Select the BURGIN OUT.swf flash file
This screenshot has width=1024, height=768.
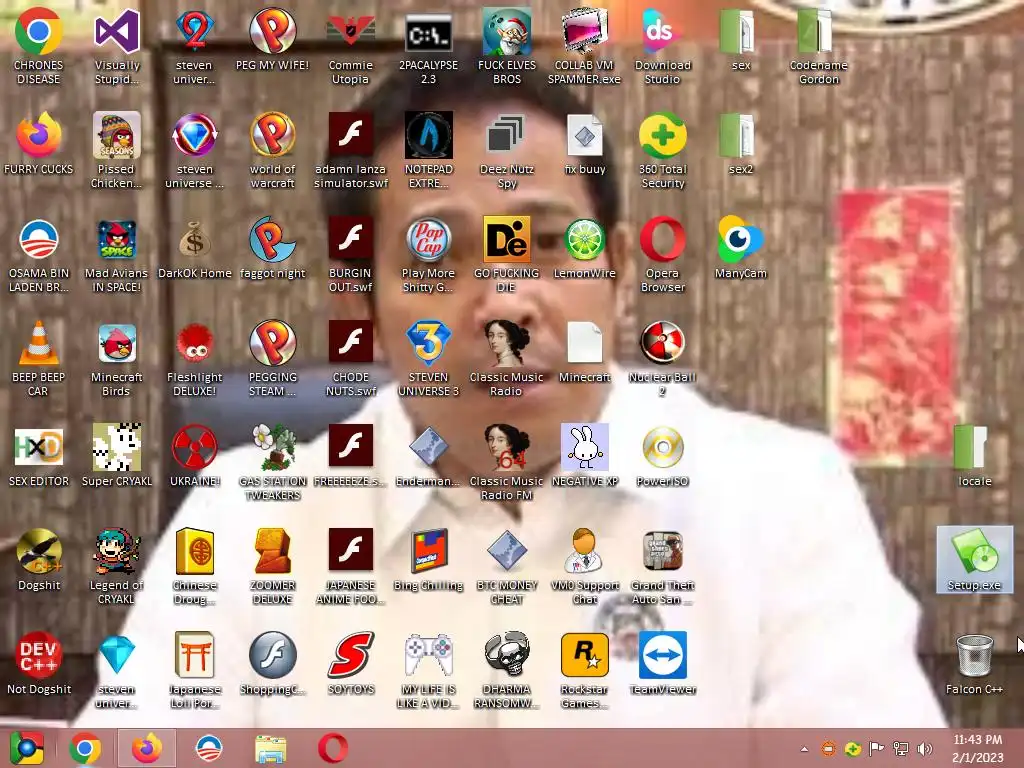pos(351,255)
